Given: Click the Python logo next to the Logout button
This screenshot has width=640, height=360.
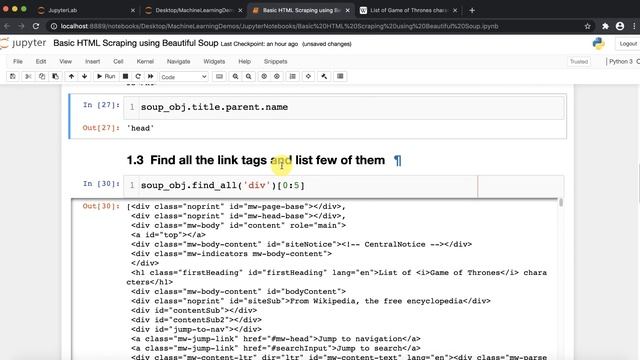Looking at the screenshot, I should click(x=598, y=44).
